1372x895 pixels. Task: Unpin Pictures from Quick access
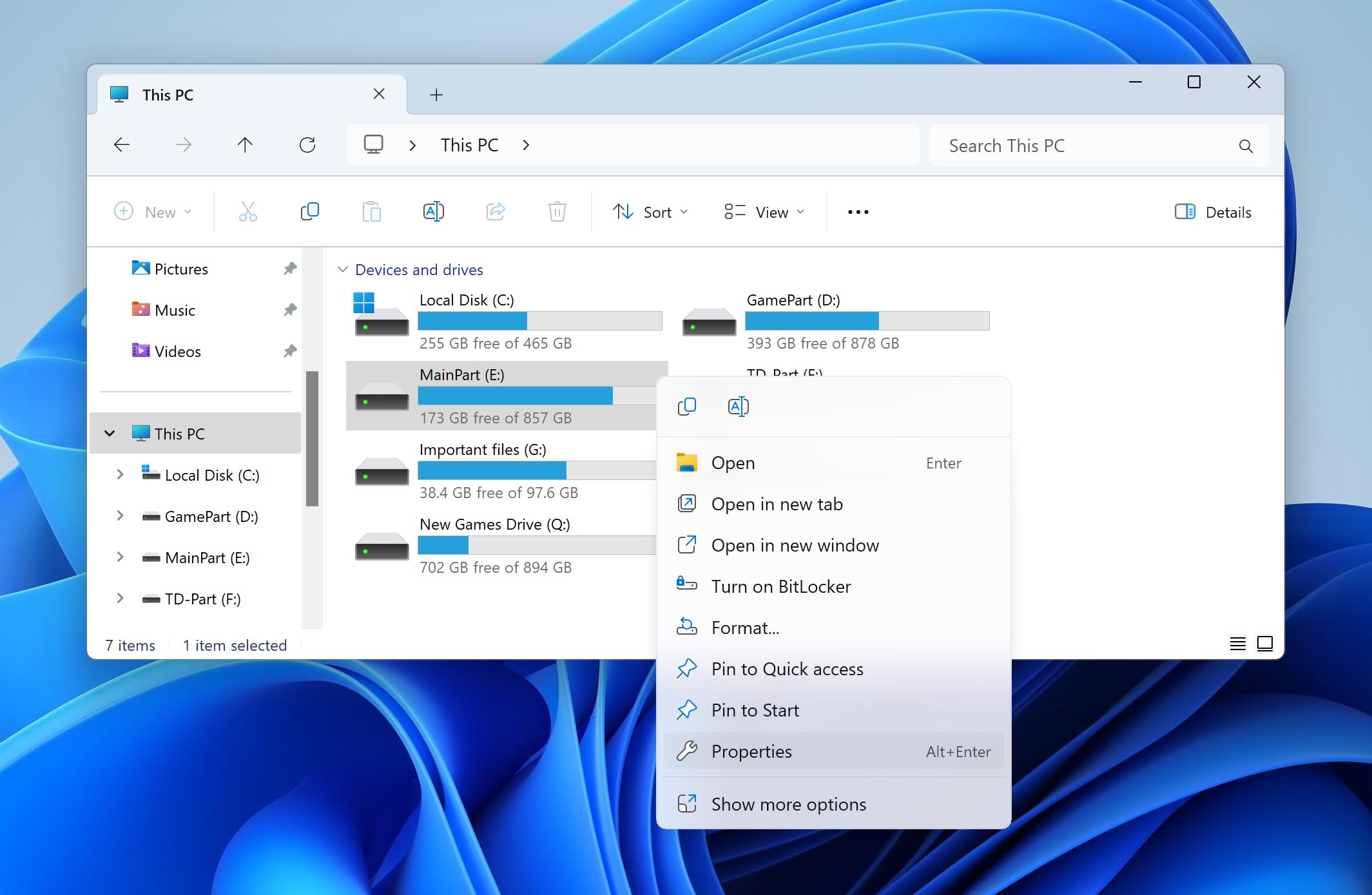click(x=290, y=269)
